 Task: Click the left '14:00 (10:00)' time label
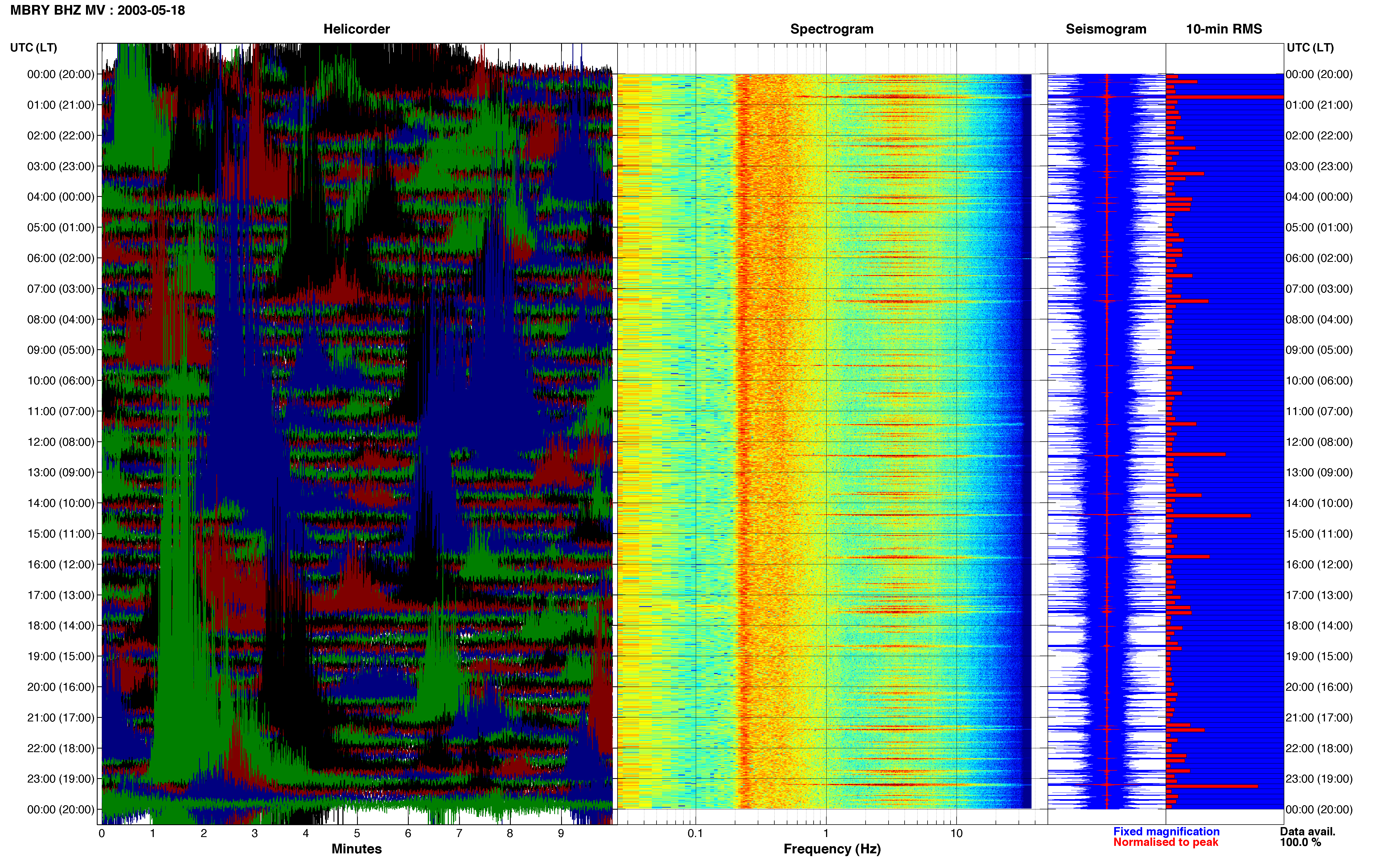click(61, 504)
